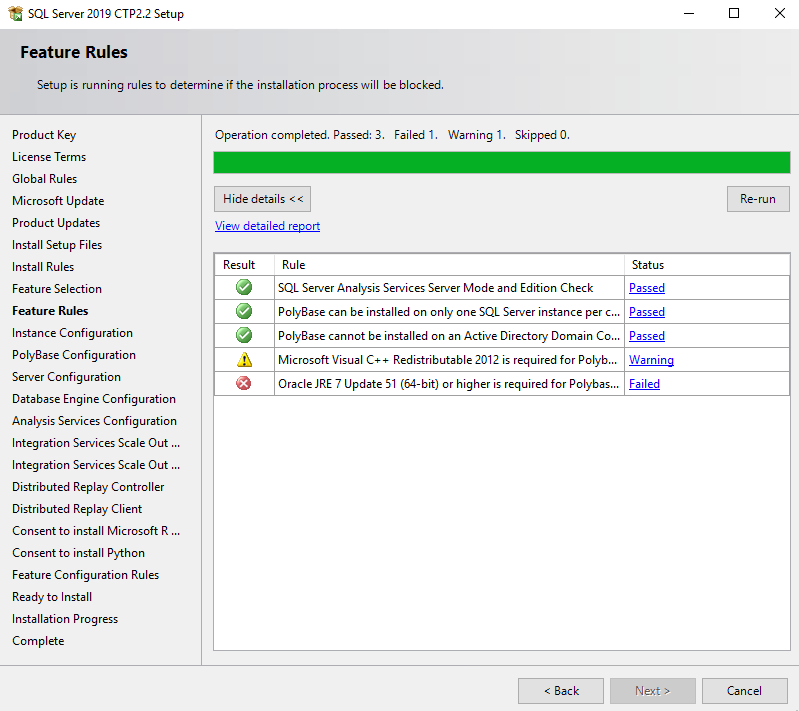Viewport: 799px width, 711px height.
Task: Open Passed status for Analysis Services Edition Check
Action: pos(647,288)
